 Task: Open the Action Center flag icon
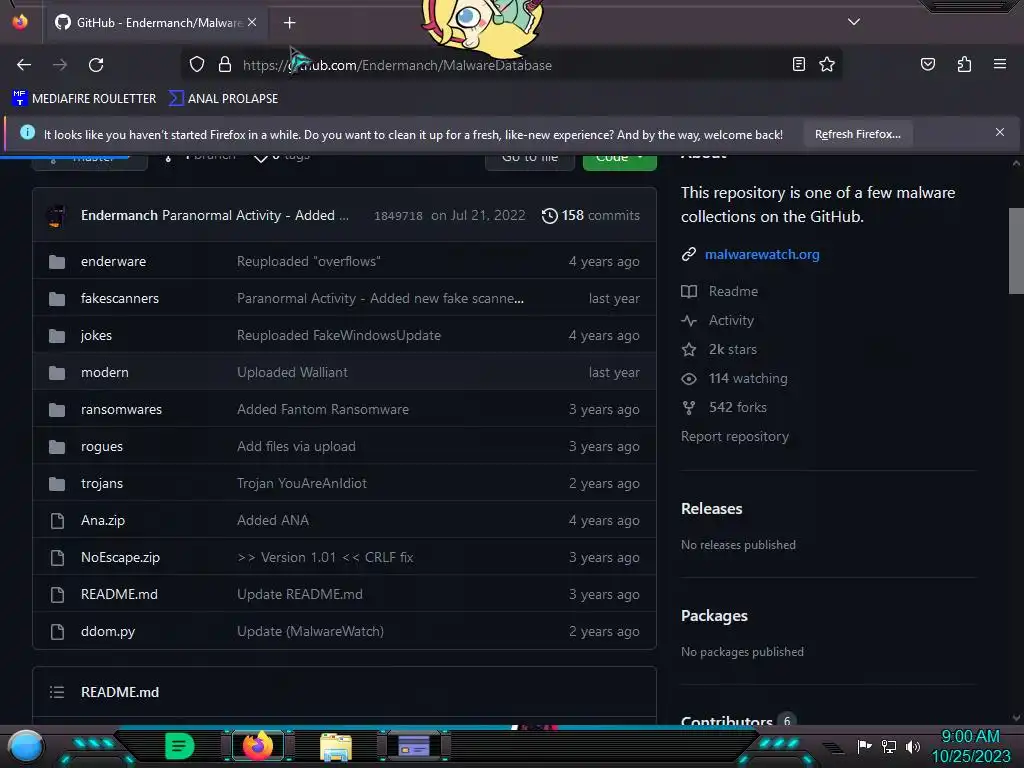(864, 746)
